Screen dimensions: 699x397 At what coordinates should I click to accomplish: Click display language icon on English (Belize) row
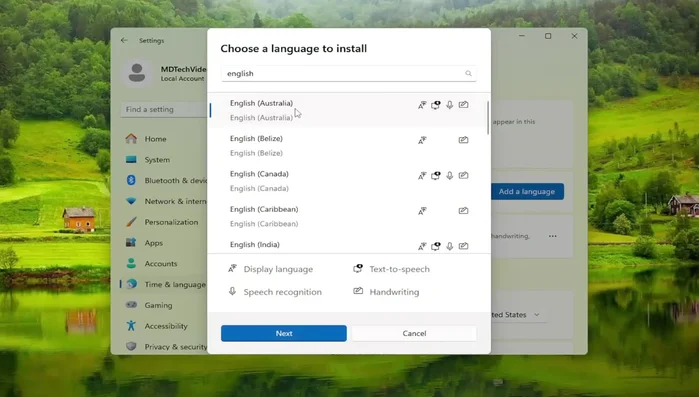[x=422, y=140]
